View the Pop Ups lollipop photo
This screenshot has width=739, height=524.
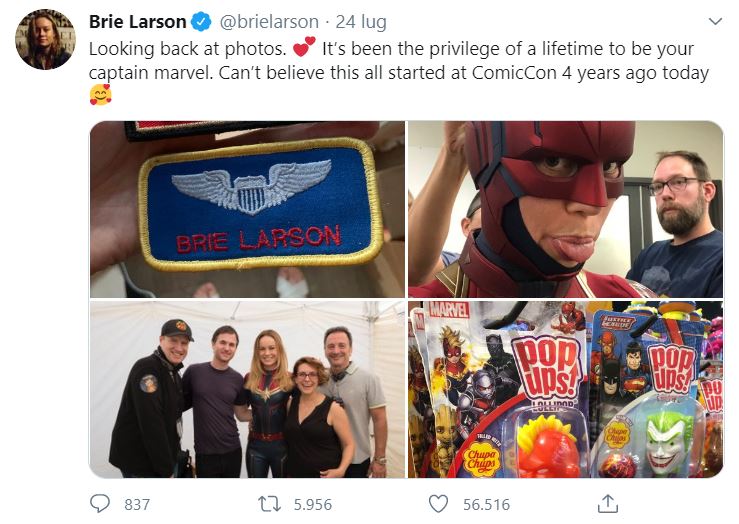(x=566, y=390)
